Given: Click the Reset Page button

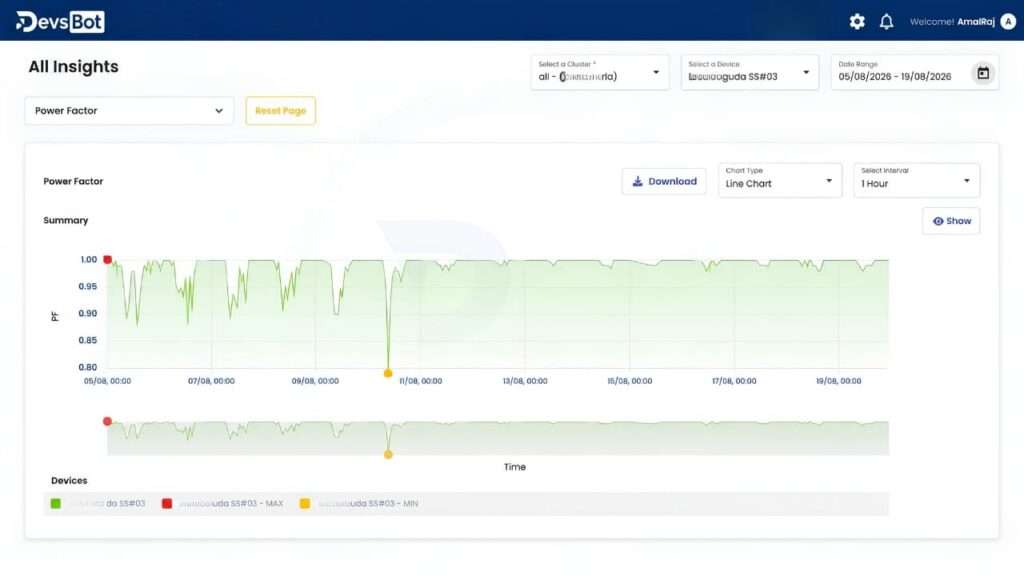Looking at the screenshot, I should [x=280, y=111].
